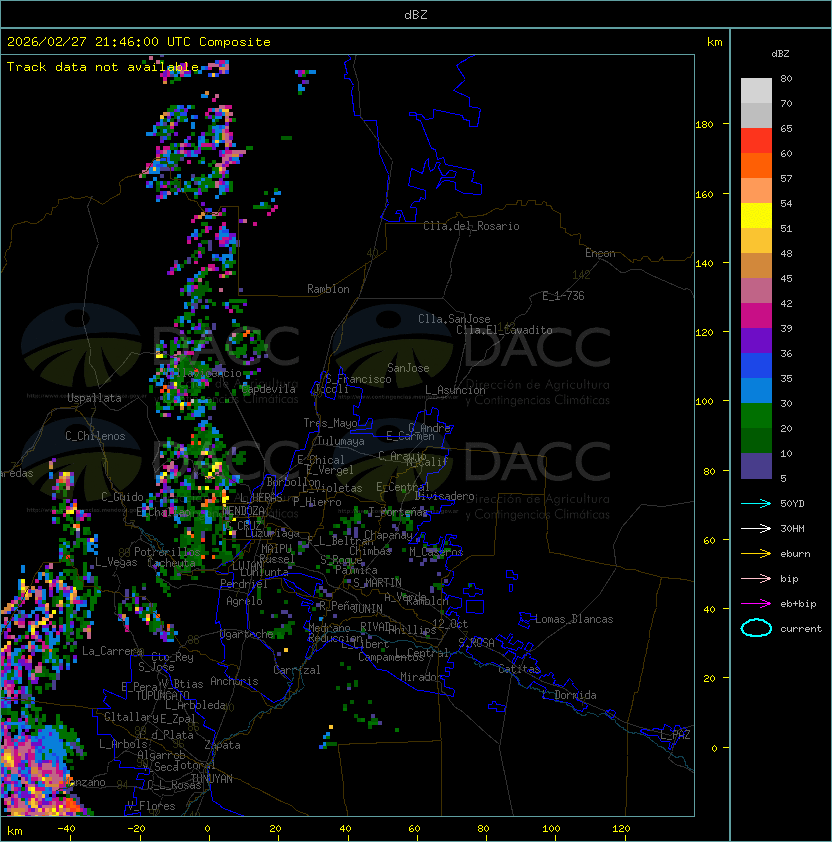Click the 'L_PAZ' place label

click(x=675, y=735)
